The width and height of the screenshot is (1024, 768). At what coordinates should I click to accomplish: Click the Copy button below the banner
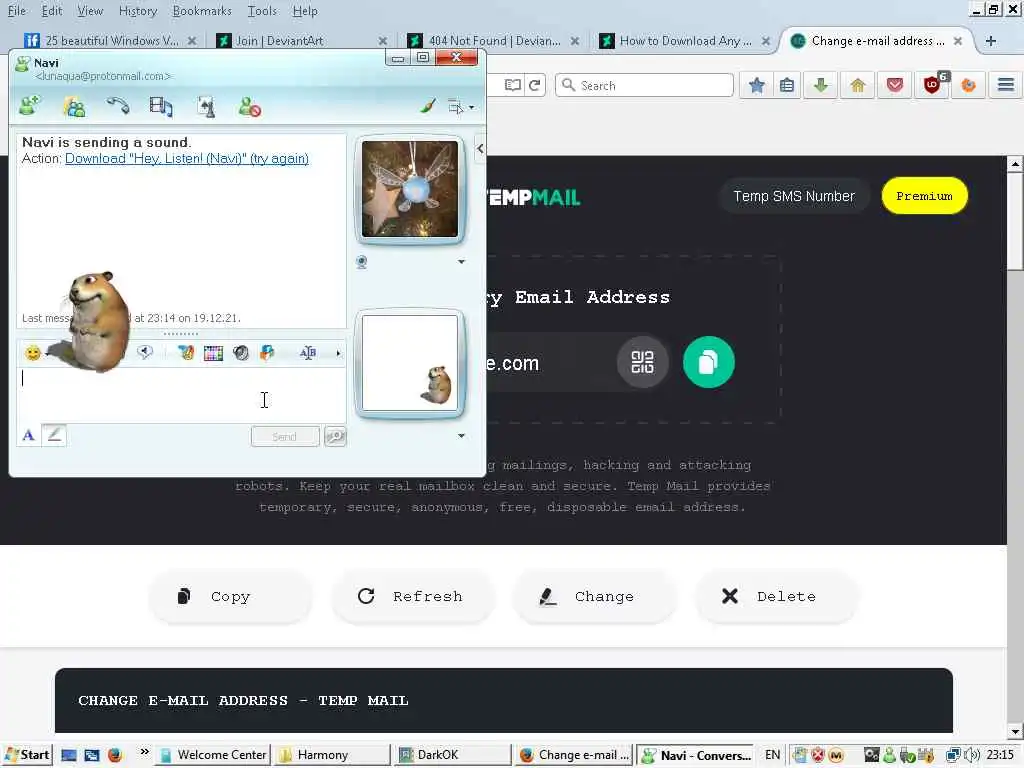[x=231, y=596]
